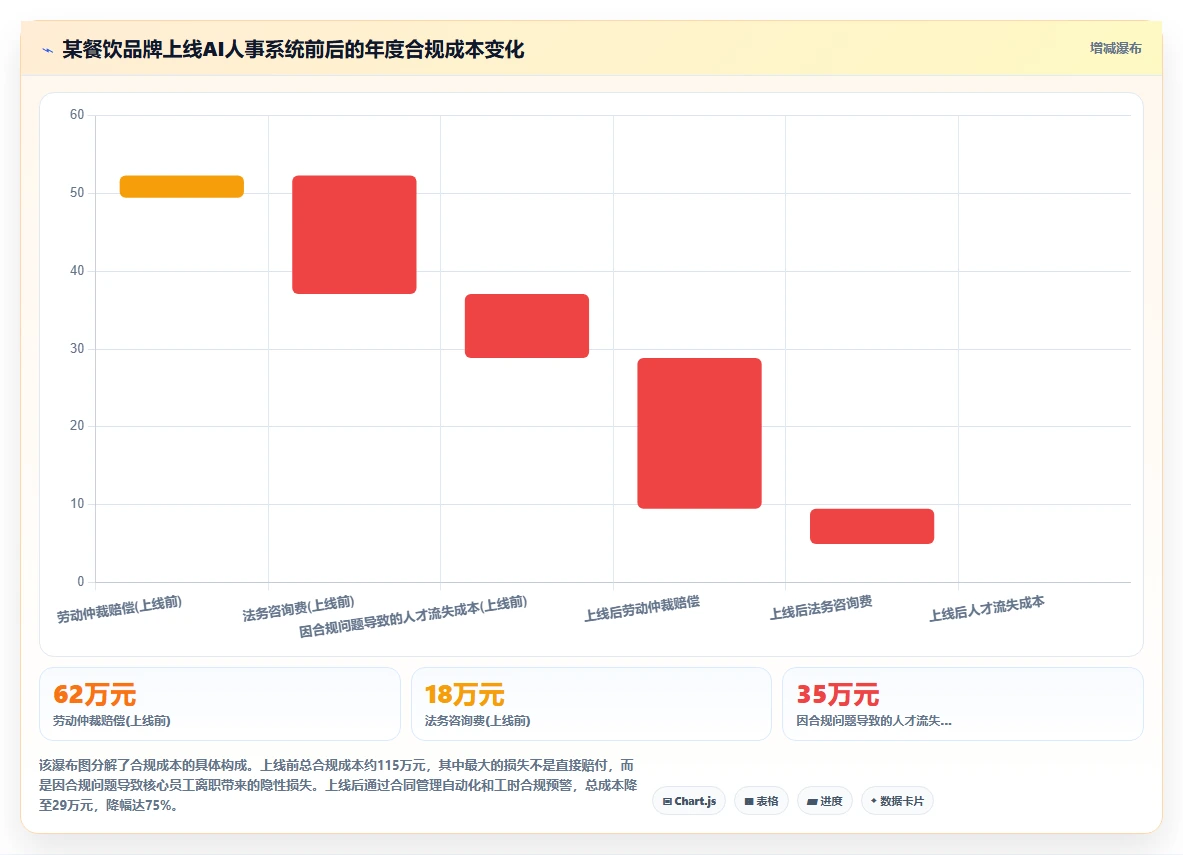Viewport: 1183px width, 855px height.
Task: Click x-axis label 因合规问题导致的人才流失成本(上线前)
Action: (x=413, y=617)
